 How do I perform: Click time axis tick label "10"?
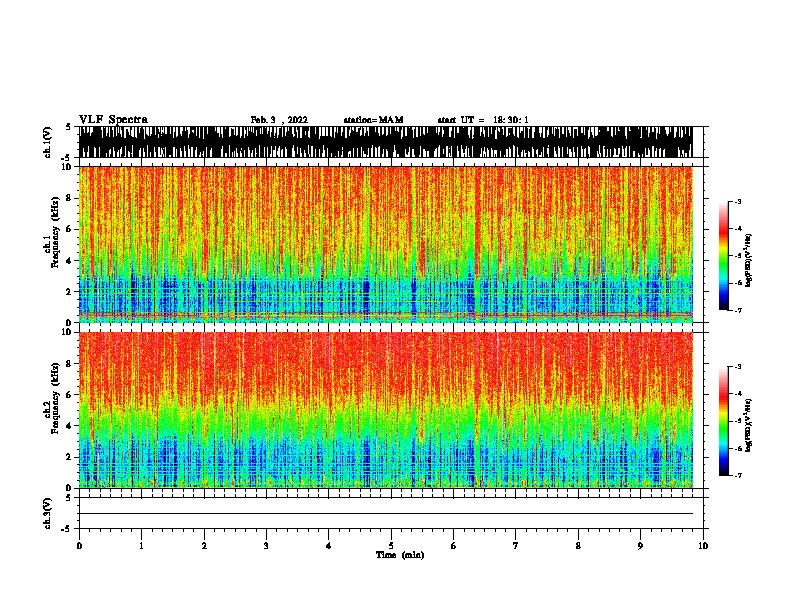click(703, 546)
